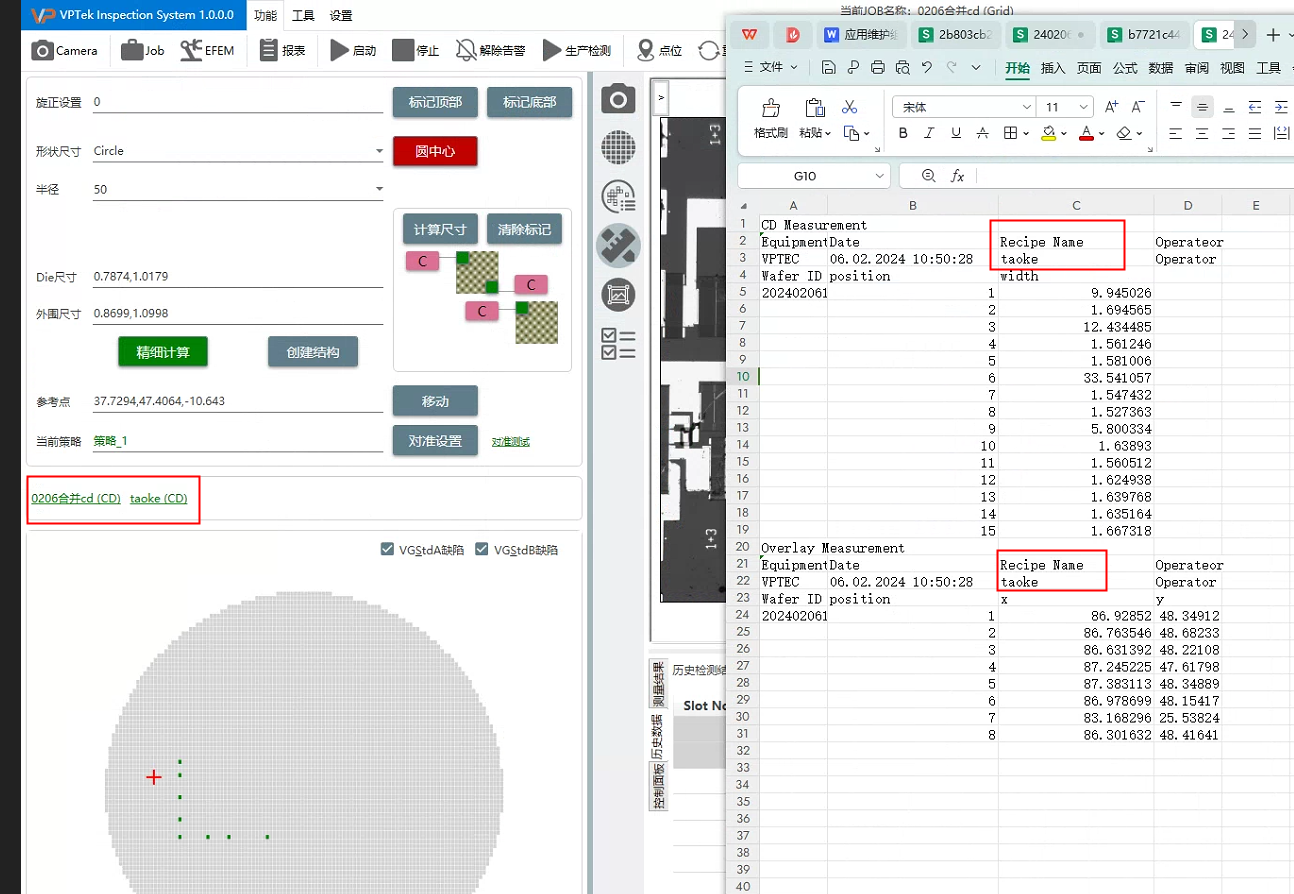Toggle the VGStdA缺陷 checkbox
Viewport: 1294px width, 894px height.
pyautogui.click(x=387, y=549)
